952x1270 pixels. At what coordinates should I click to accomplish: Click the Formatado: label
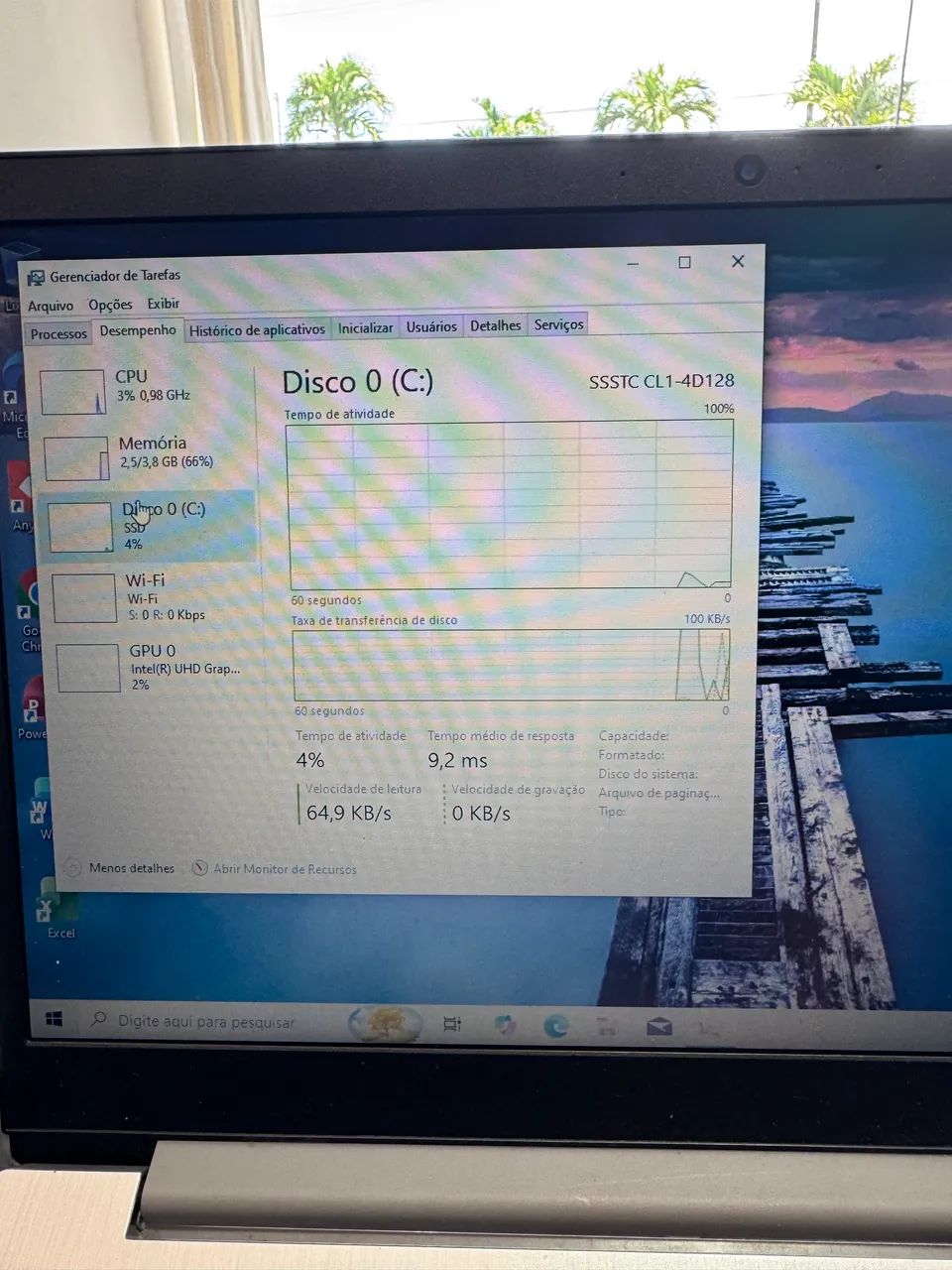click(x=632, y=755)
